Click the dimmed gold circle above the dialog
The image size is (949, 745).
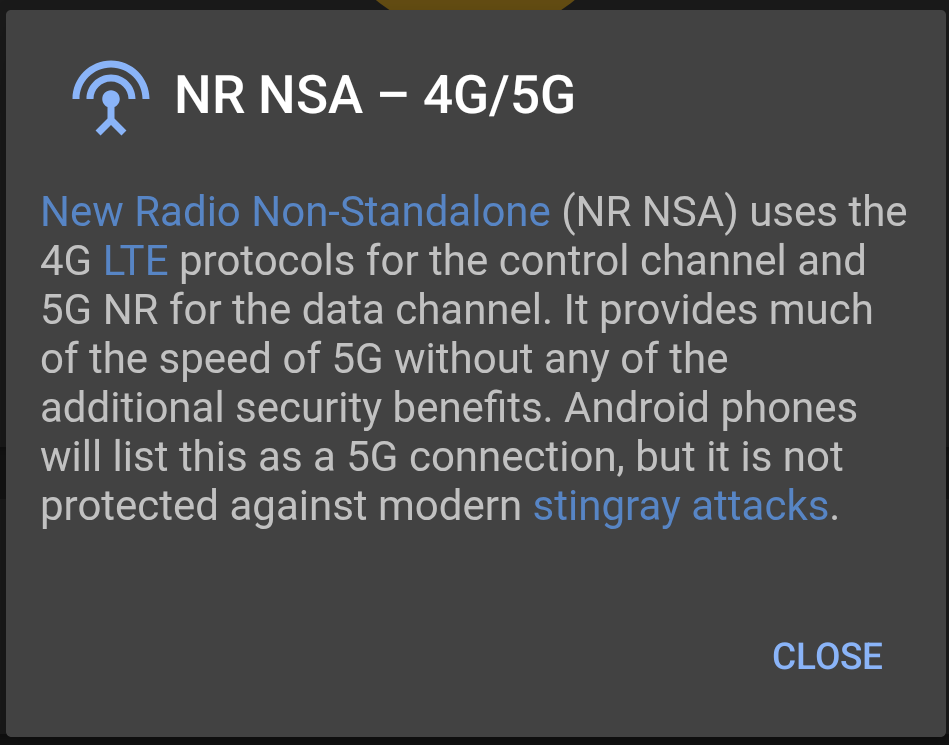(x=475, y=5)
